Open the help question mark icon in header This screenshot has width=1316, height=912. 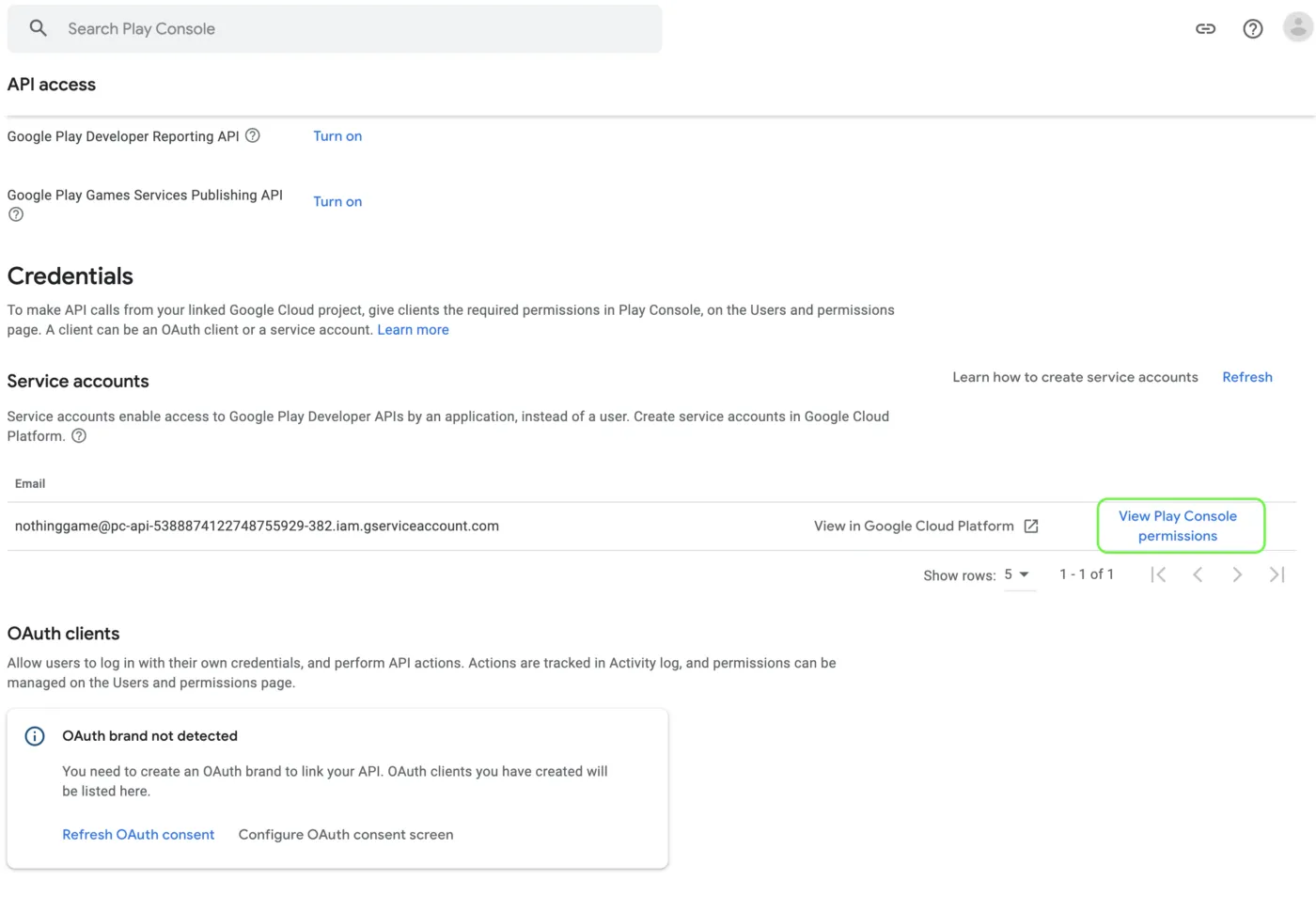coord(1252,29)
